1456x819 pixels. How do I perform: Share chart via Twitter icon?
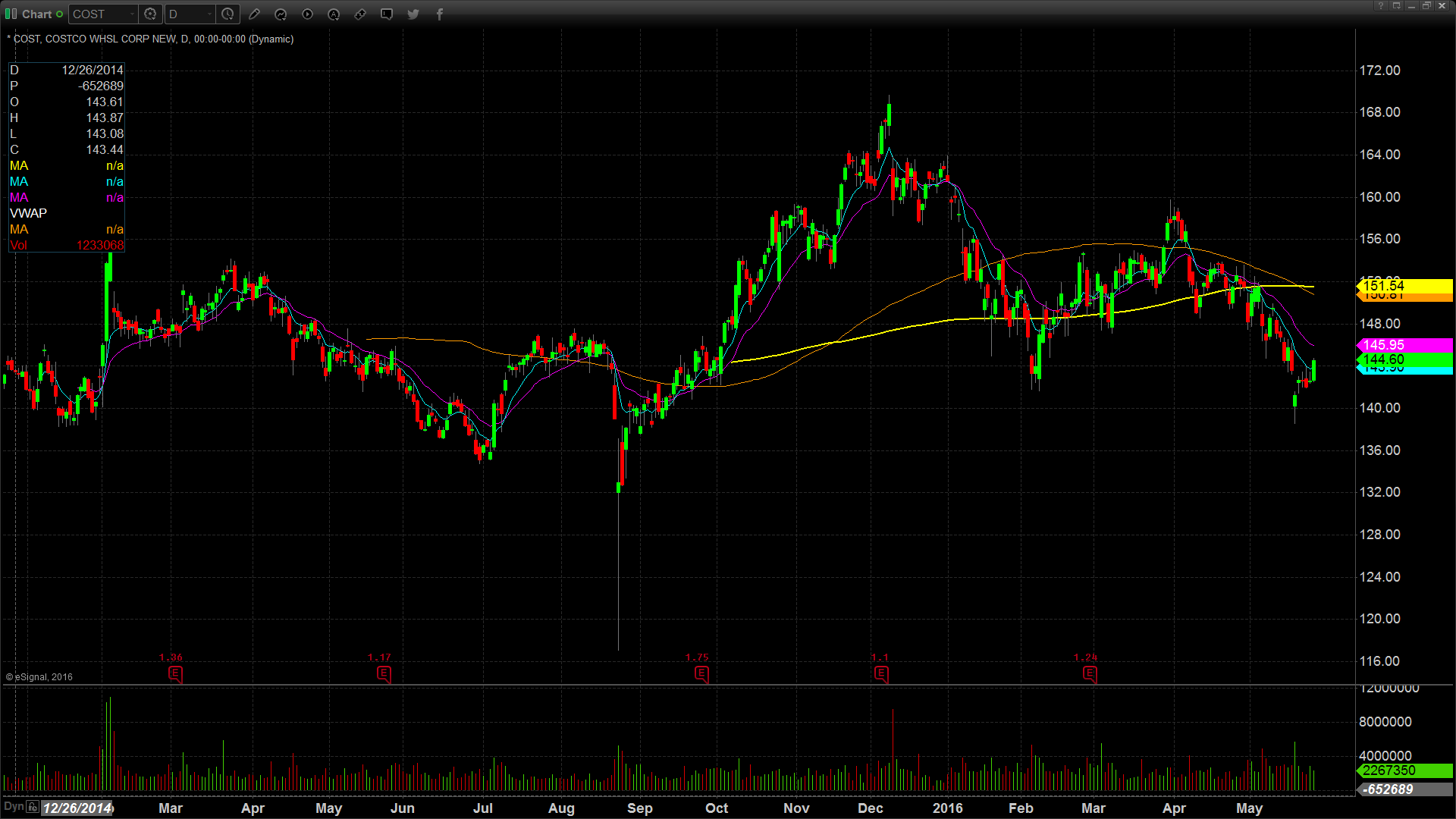click(x=413, y=14)
